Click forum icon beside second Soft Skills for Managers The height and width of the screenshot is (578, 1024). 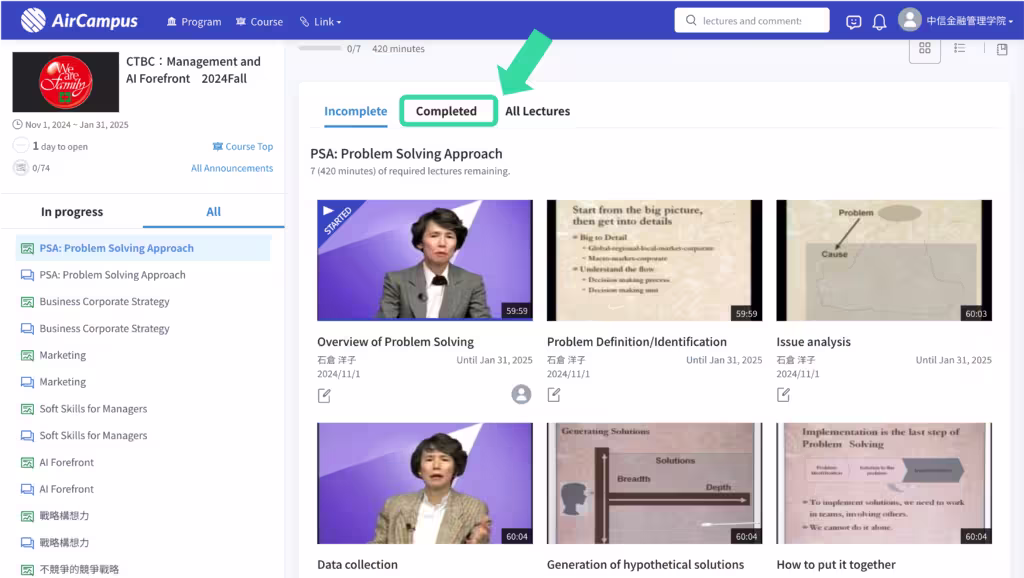pos(27,436)
